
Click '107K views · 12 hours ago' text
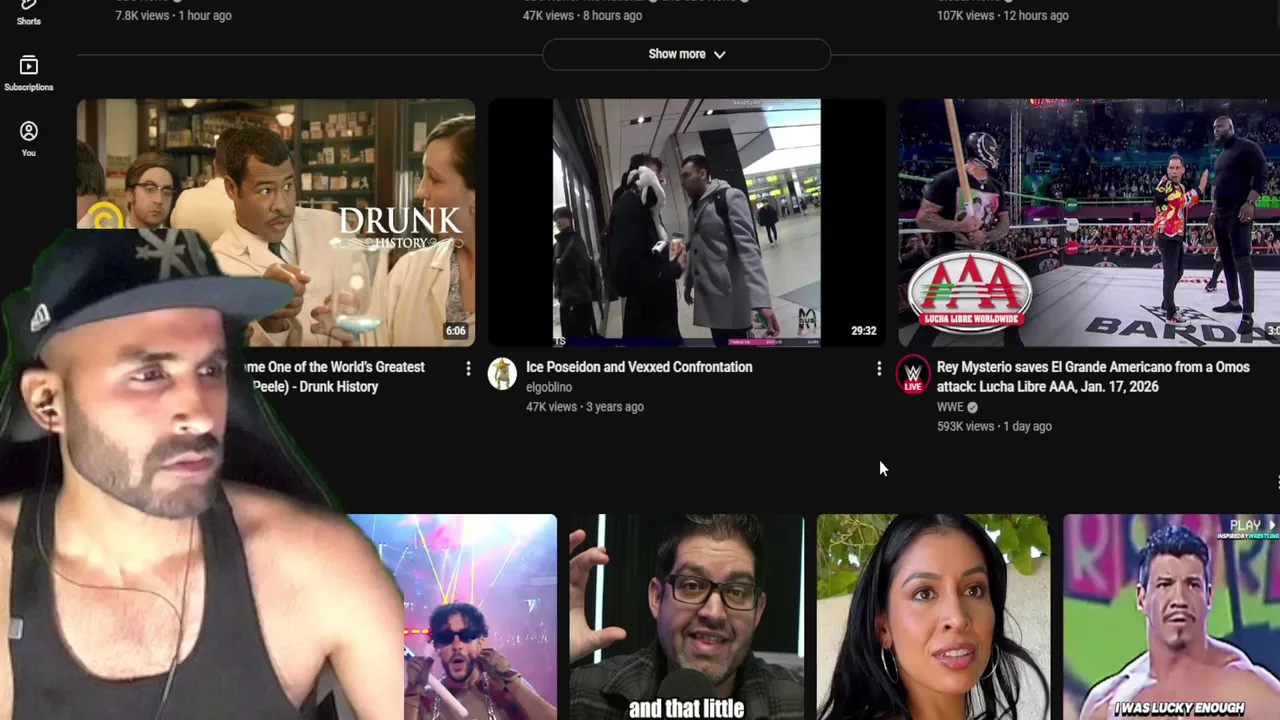(1003, 15)
